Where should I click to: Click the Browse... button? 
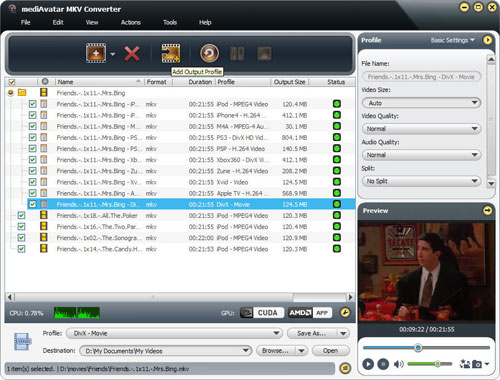(x=275, y=351)
